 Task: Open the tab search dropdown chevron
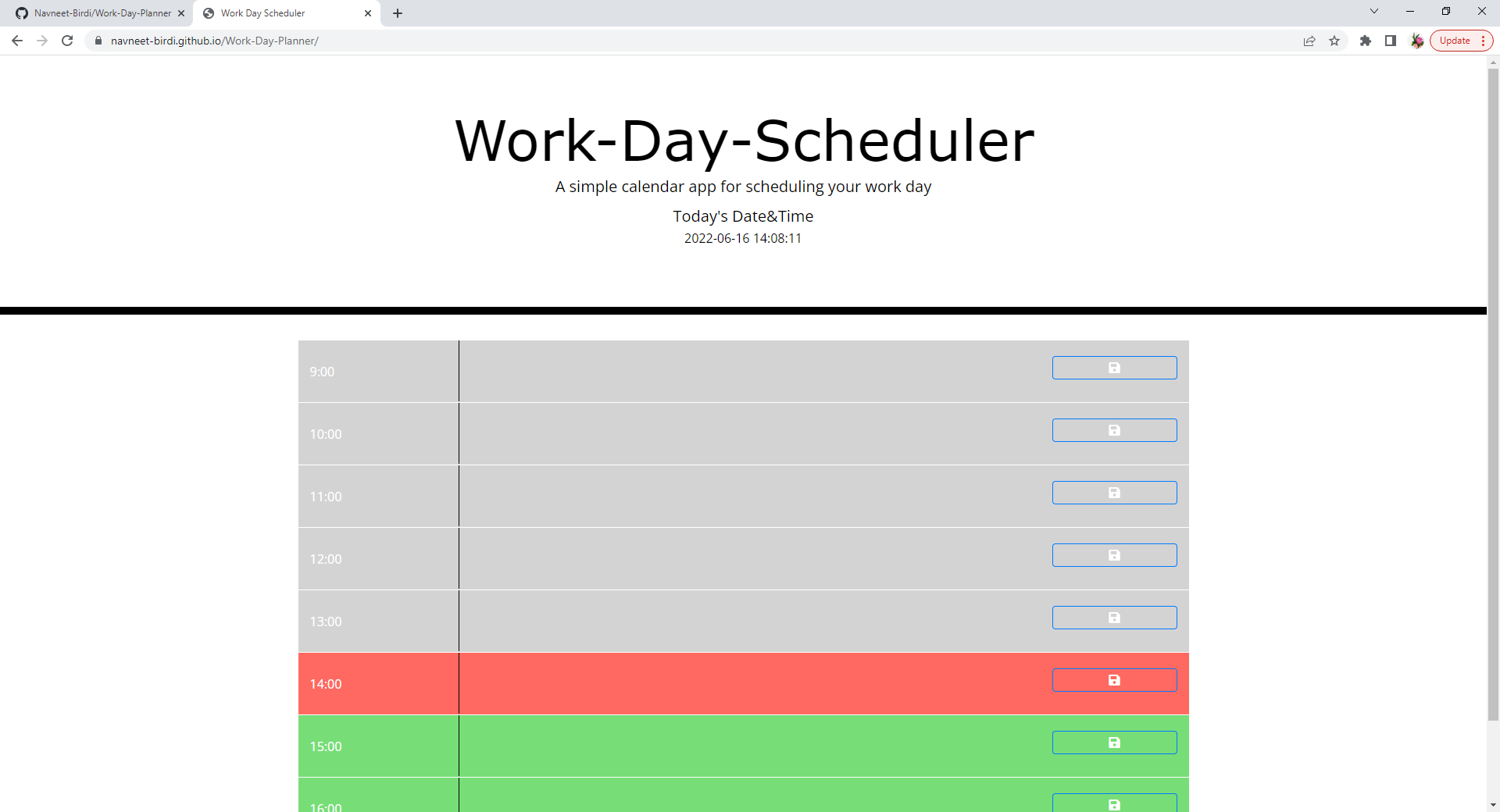click(1373, 11)
